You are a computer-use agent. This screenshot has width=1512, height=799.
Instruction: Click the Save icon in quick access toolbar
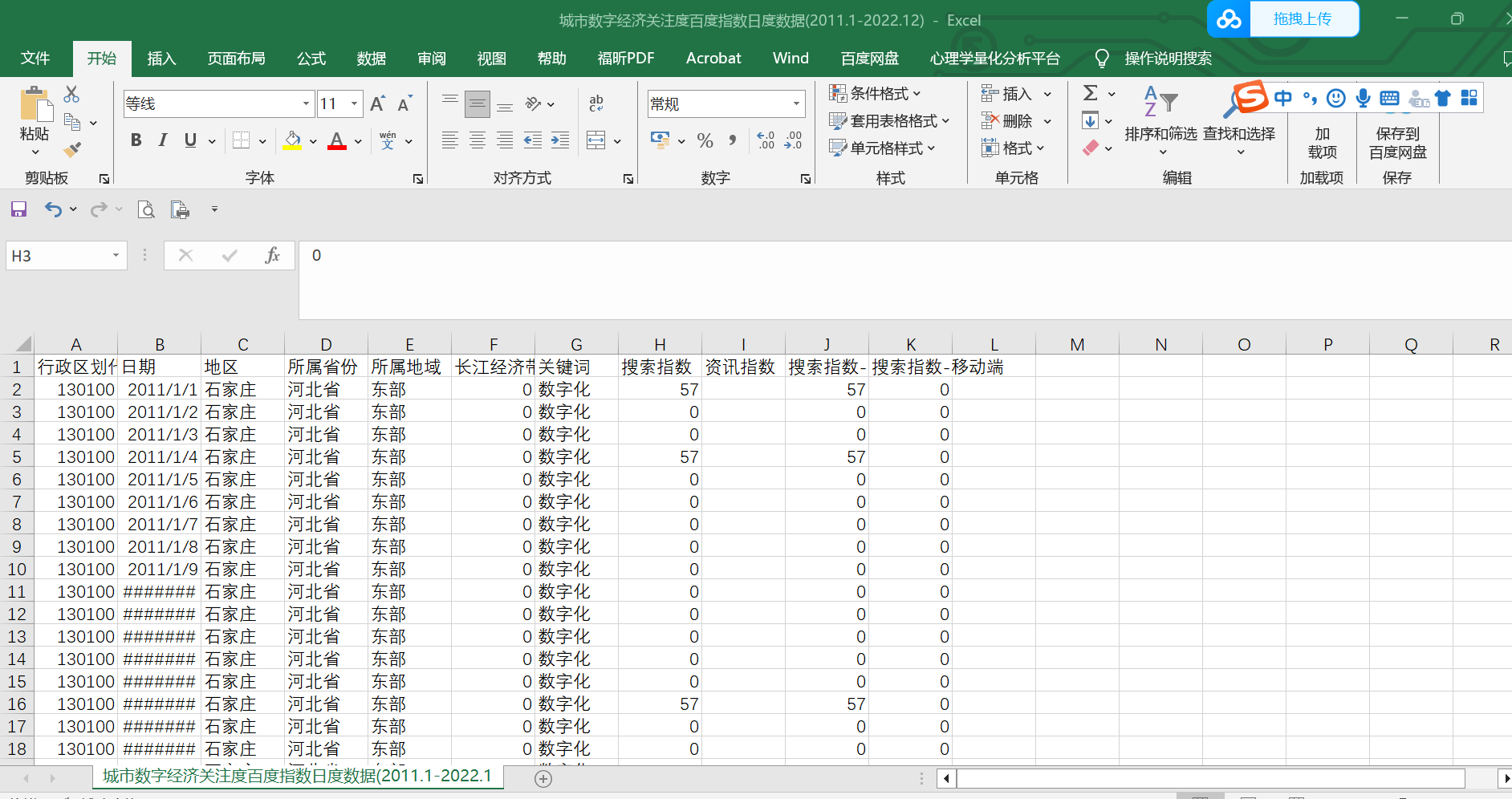[x=18, y=209]
